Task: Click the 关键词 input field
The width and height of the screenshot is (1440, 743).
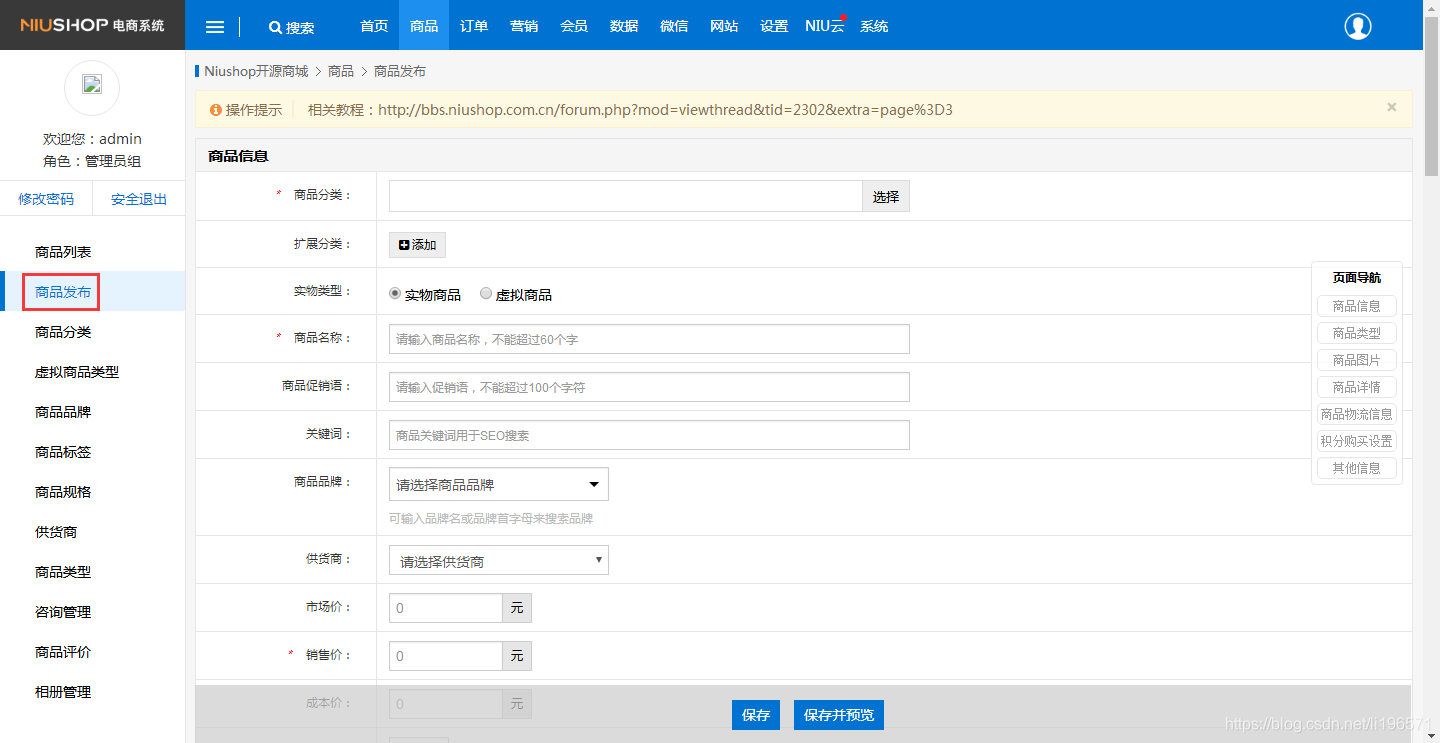Action: click(x=649, y=435)
